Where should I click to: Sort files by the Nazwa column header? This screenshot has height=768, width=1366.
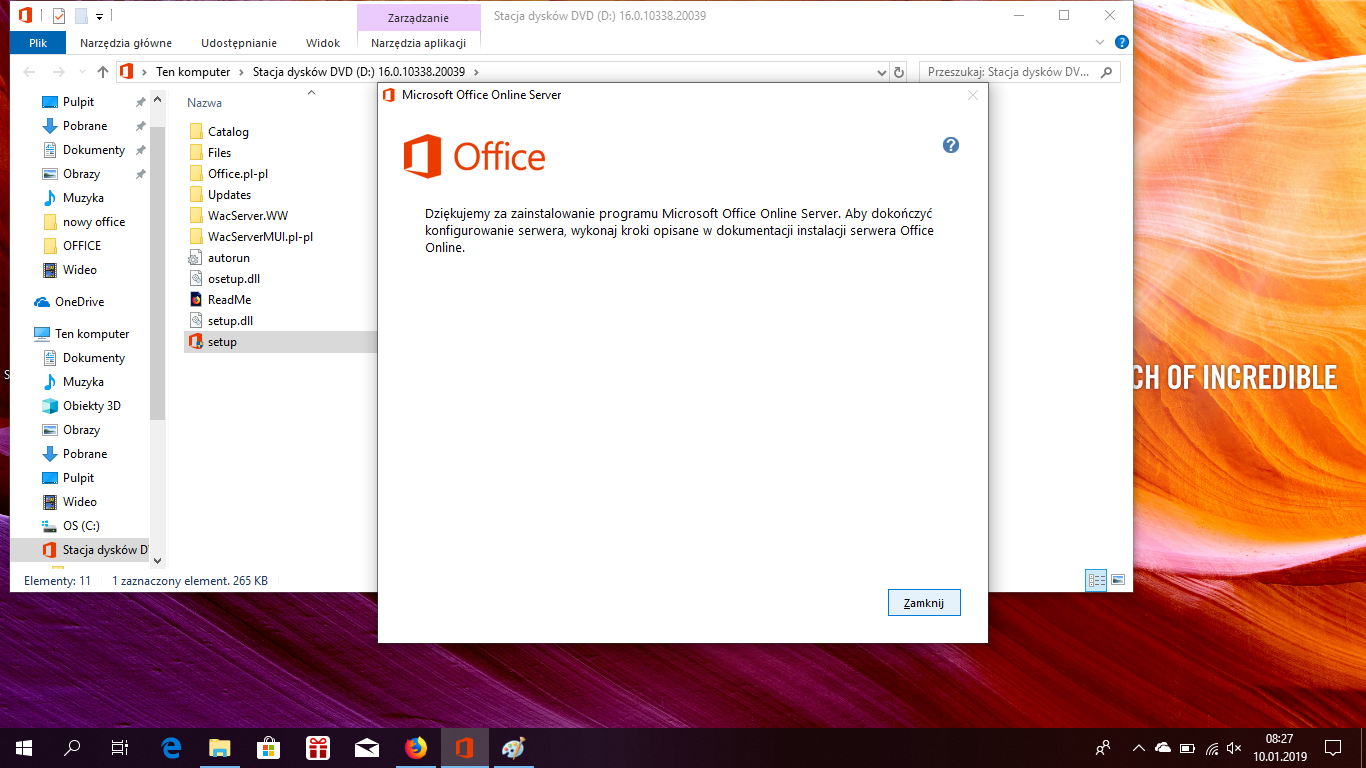[x=205, y=103]
